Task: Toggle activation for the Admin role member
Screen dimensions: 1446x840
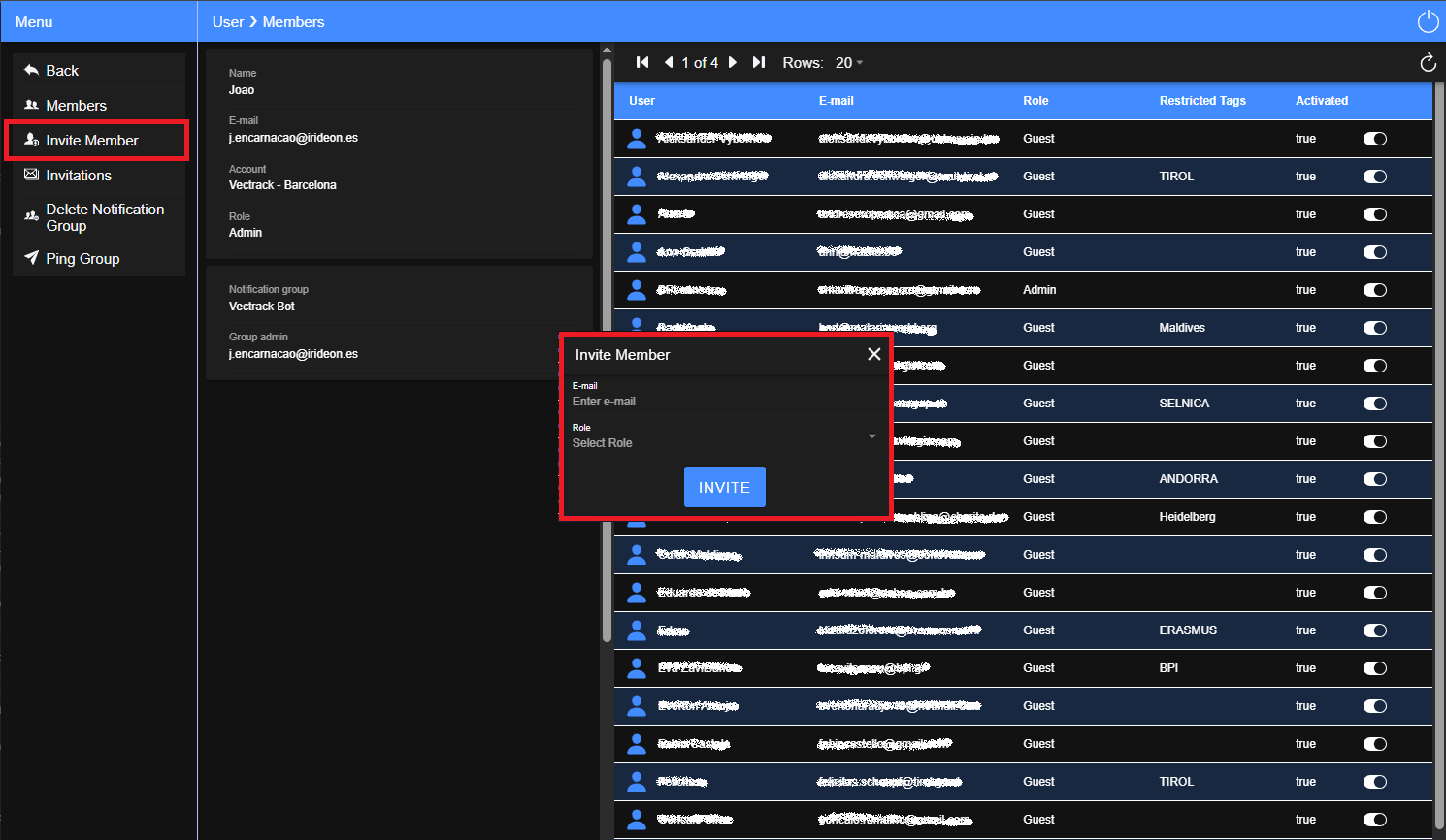Action: click(x=1375, y=290)
